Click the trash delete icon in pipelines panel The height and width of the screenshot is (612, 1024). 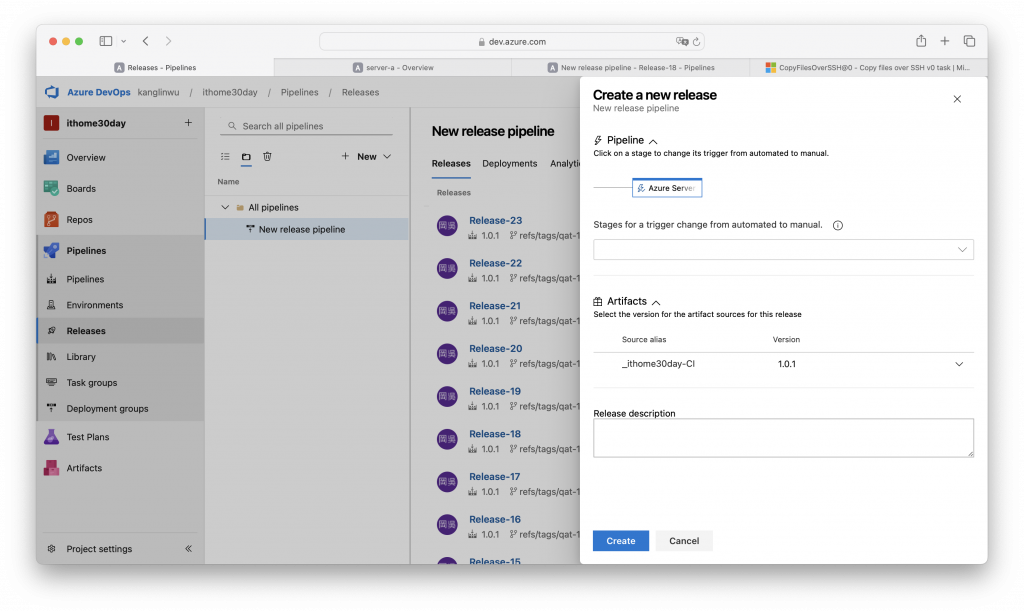coord(267,157)
